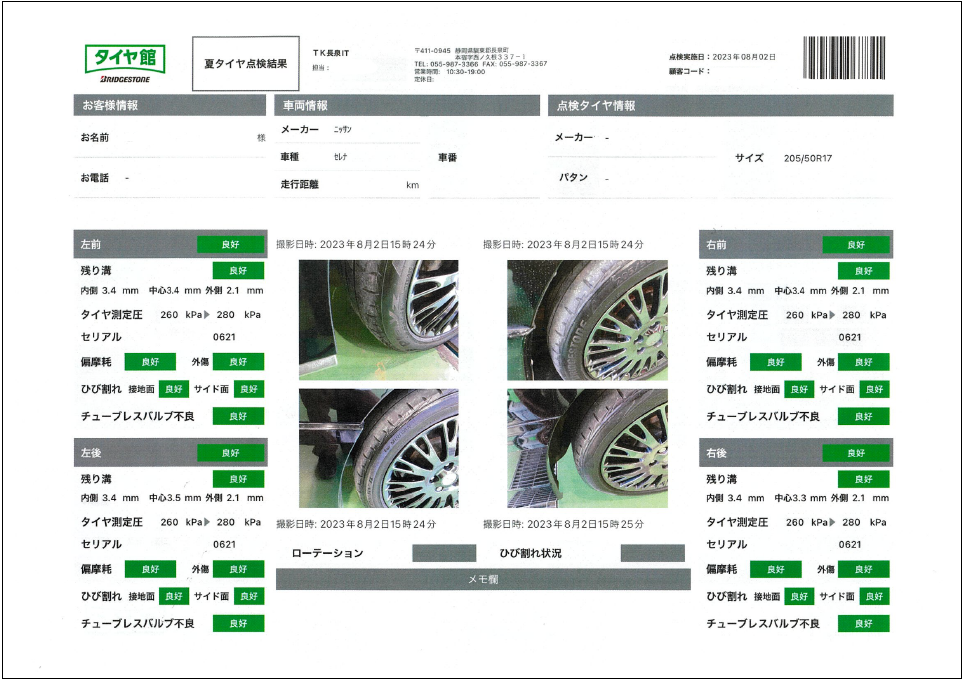Select the 点検タイヤ情報 section header
The height and width of the screenshot is (681, 964).
point(720,105)
